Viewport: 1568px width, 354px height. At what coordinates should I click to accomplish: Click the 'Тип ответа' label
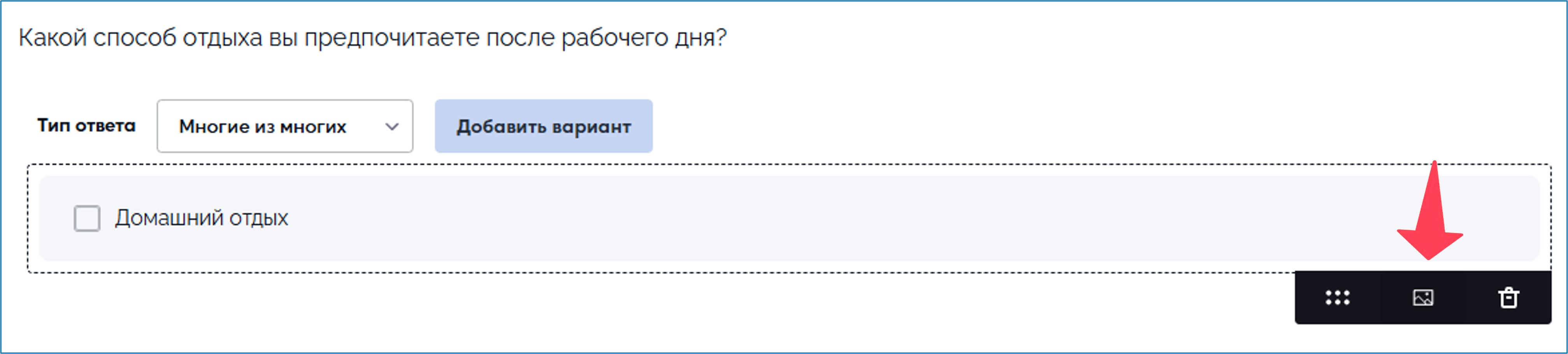[86, 125]
